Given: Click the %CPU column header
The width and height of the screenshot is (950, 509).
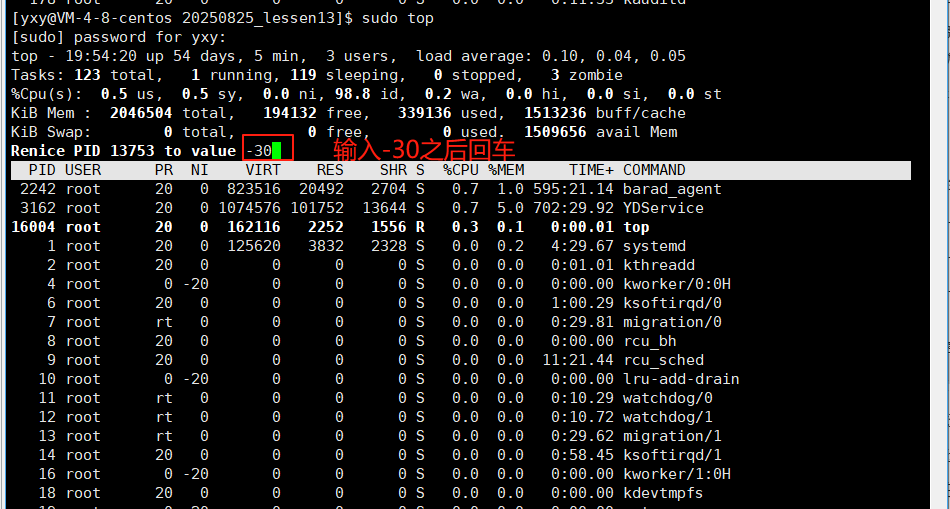Looking at the screenshot, I should pyautogui.click(x=460, y=170).
